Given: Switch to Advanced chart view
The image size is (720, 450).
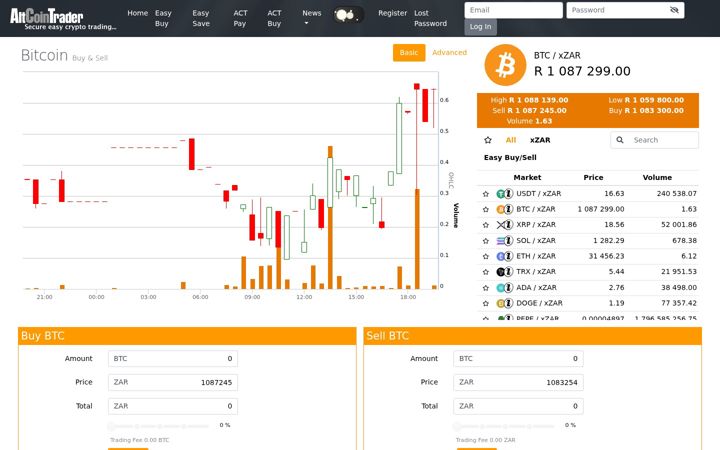Looking at the screenshot, I should pos(449,52).
